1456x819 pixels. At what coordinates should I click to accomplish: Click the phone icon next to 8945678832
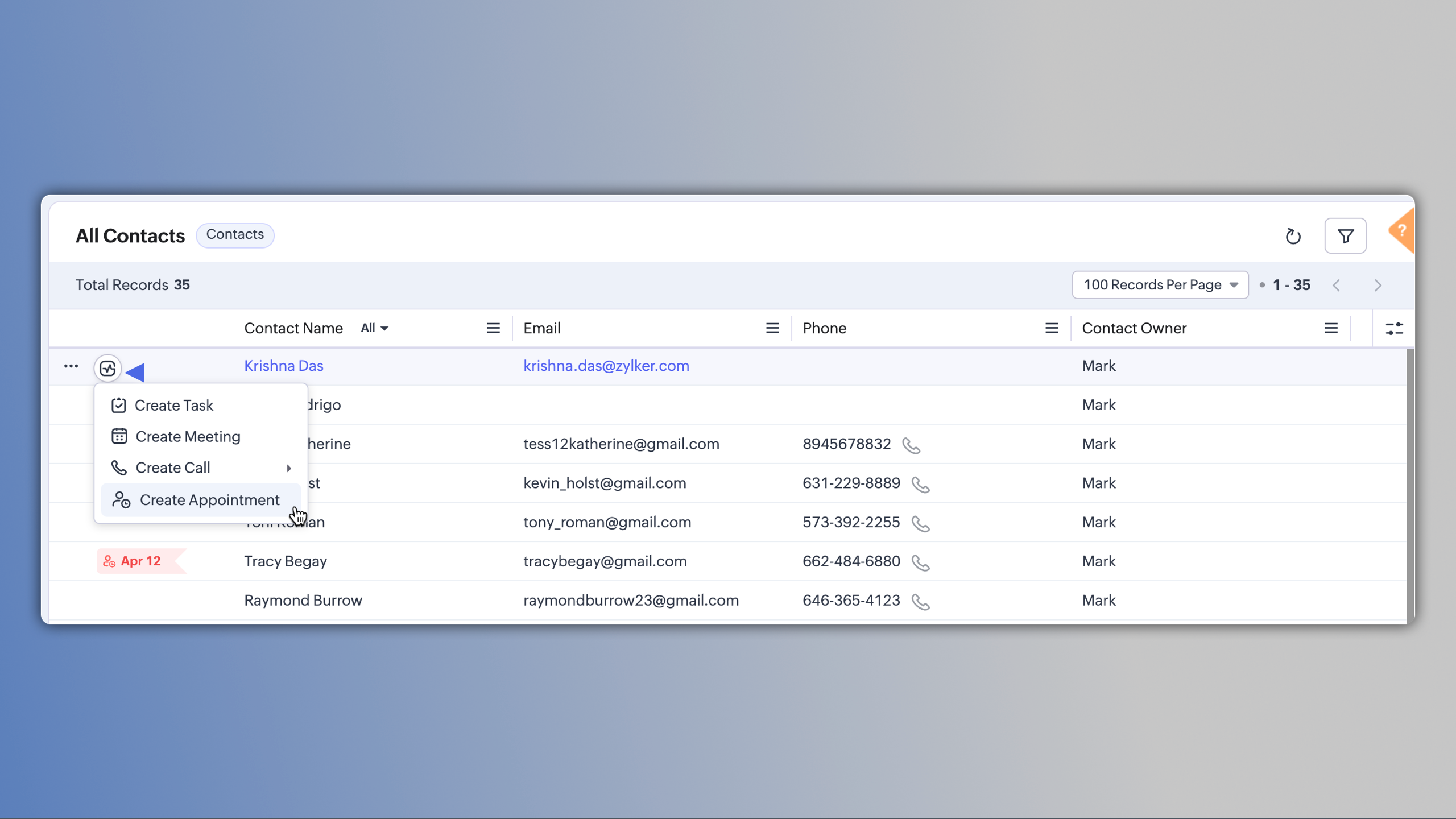click(911, 445)
